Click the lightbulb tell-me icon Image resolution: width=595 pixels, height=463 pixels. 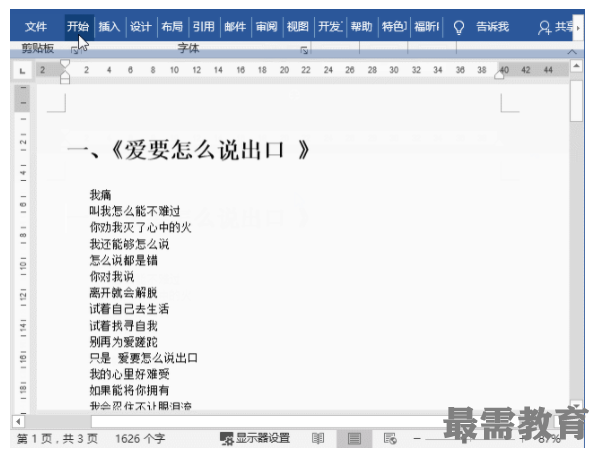pyautogui.click(x=459, y=27)
